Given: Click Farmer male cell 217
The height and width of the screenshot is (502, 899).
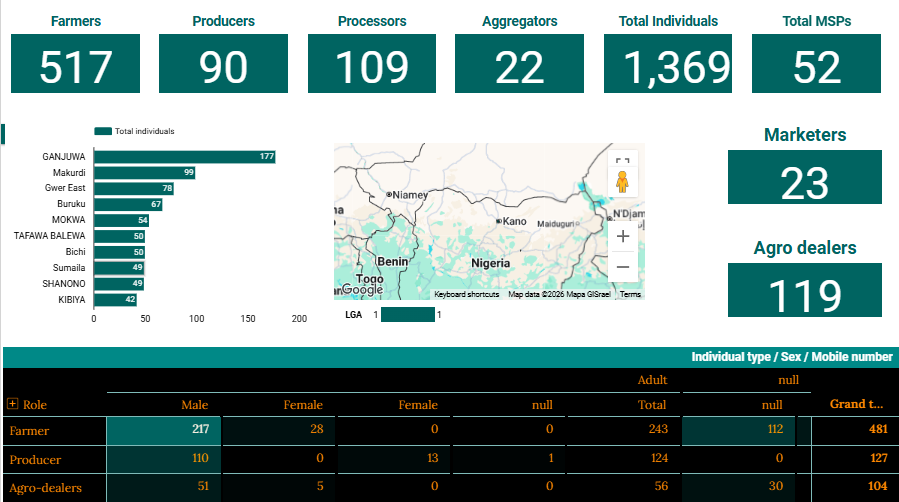Looking at the screenshot, I should (164, 431).
